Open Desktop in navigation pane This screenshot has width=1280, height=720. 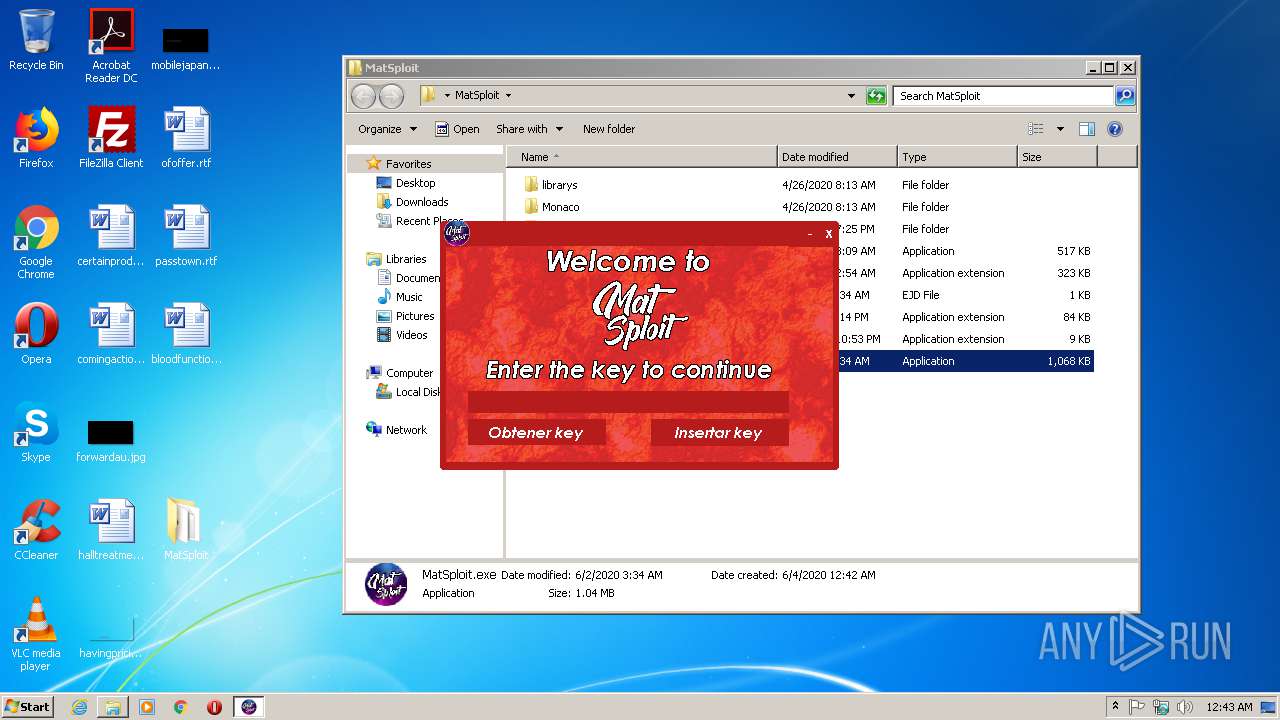(415, 183)
